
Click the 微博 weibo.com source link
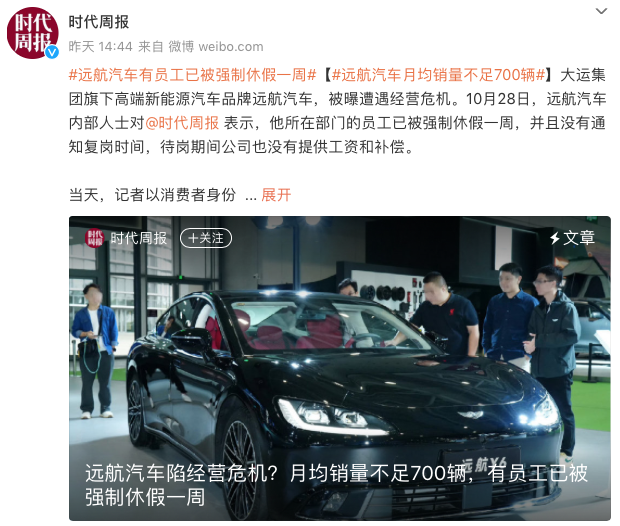(216, 47)
